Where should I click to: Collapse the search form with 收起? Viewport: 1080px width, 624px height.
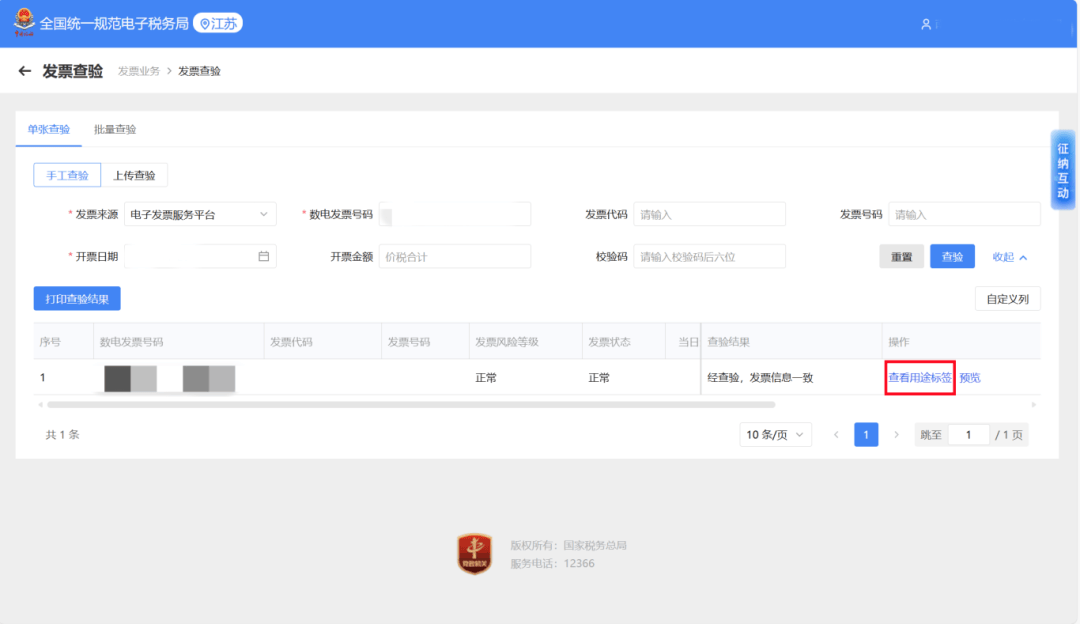click(1009, 257)
